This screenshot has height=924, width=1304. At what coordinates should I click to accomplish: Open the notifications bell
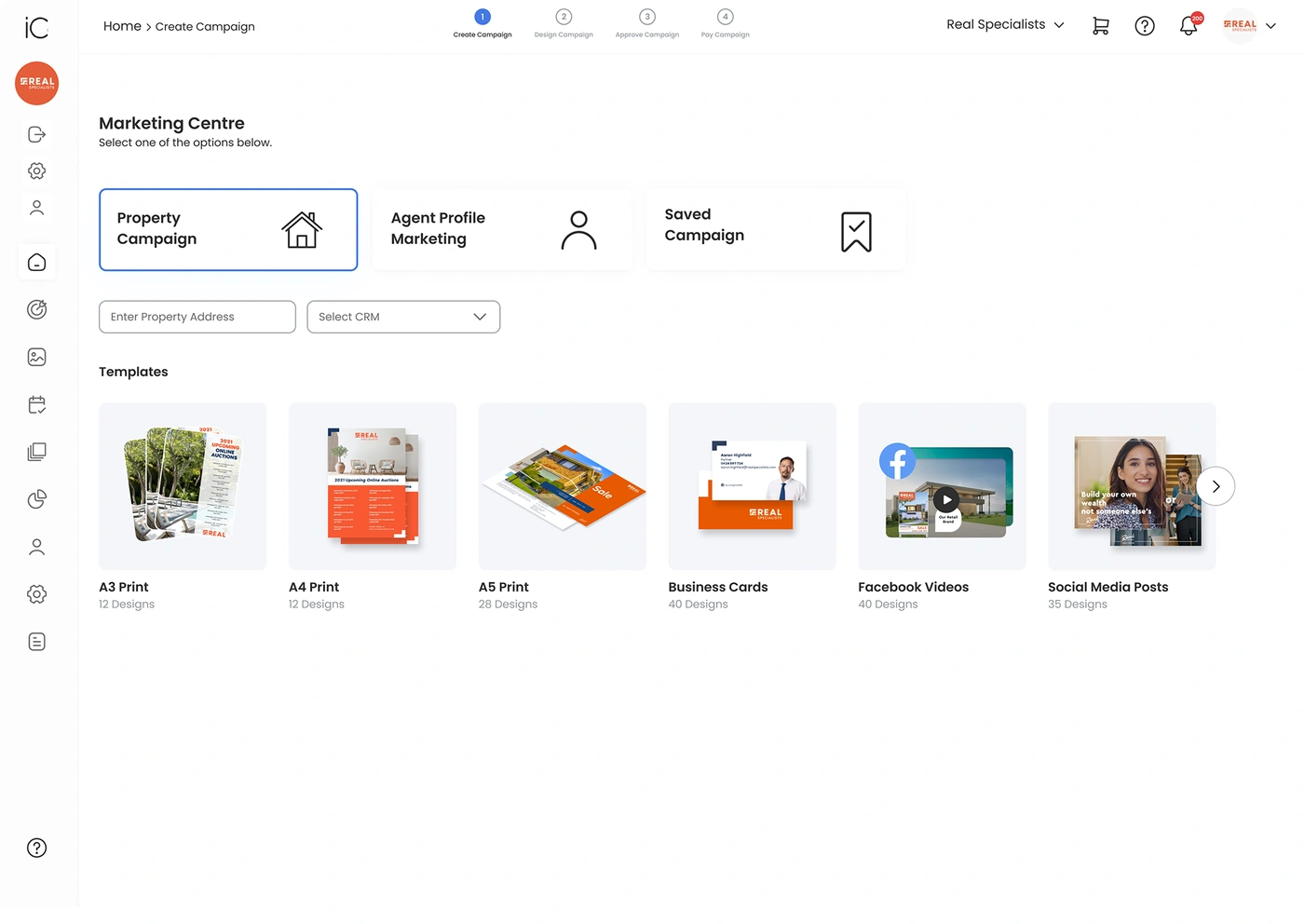[x=1189, y=25]
